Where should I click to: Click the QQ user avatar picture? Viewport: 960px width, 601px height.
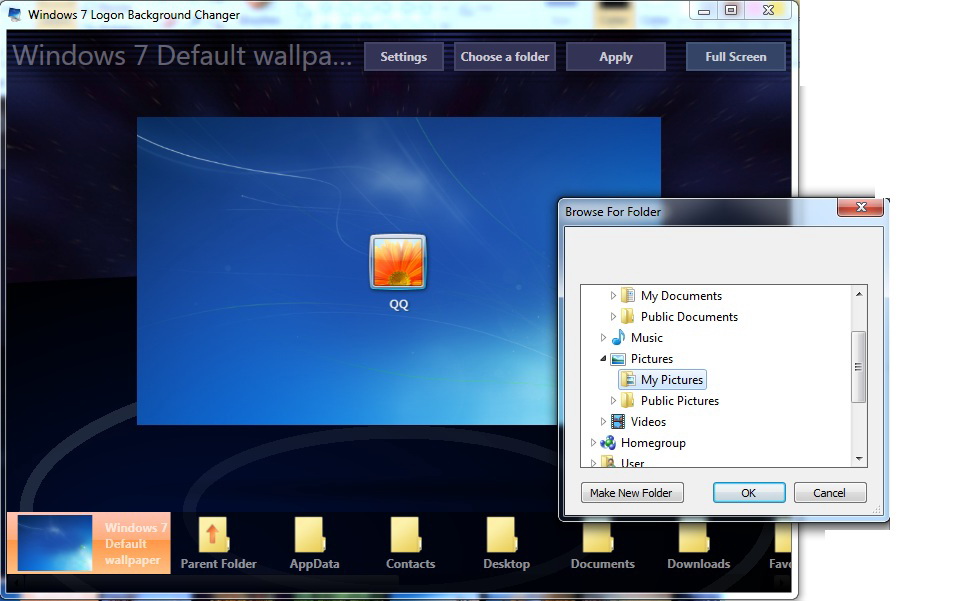(x=398, y=262)
